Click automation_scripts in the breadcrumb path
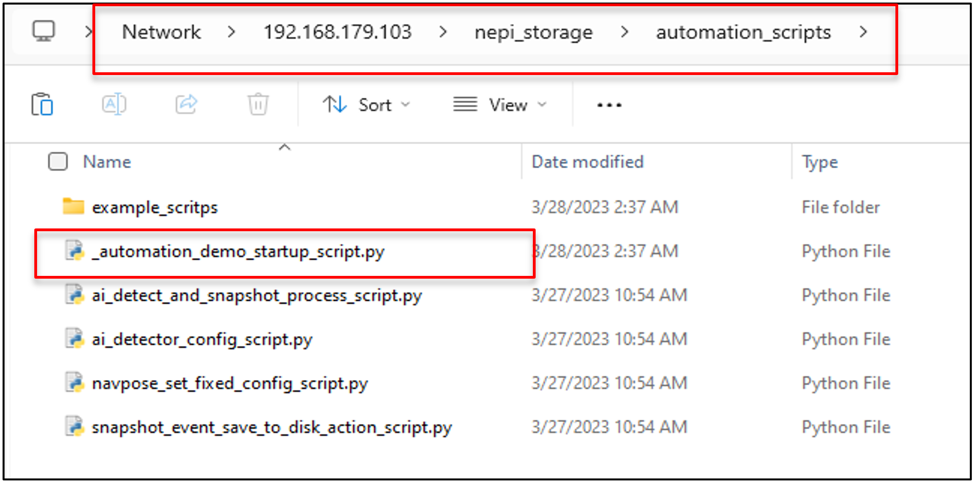The image size is (974, 483). [744, 32]
